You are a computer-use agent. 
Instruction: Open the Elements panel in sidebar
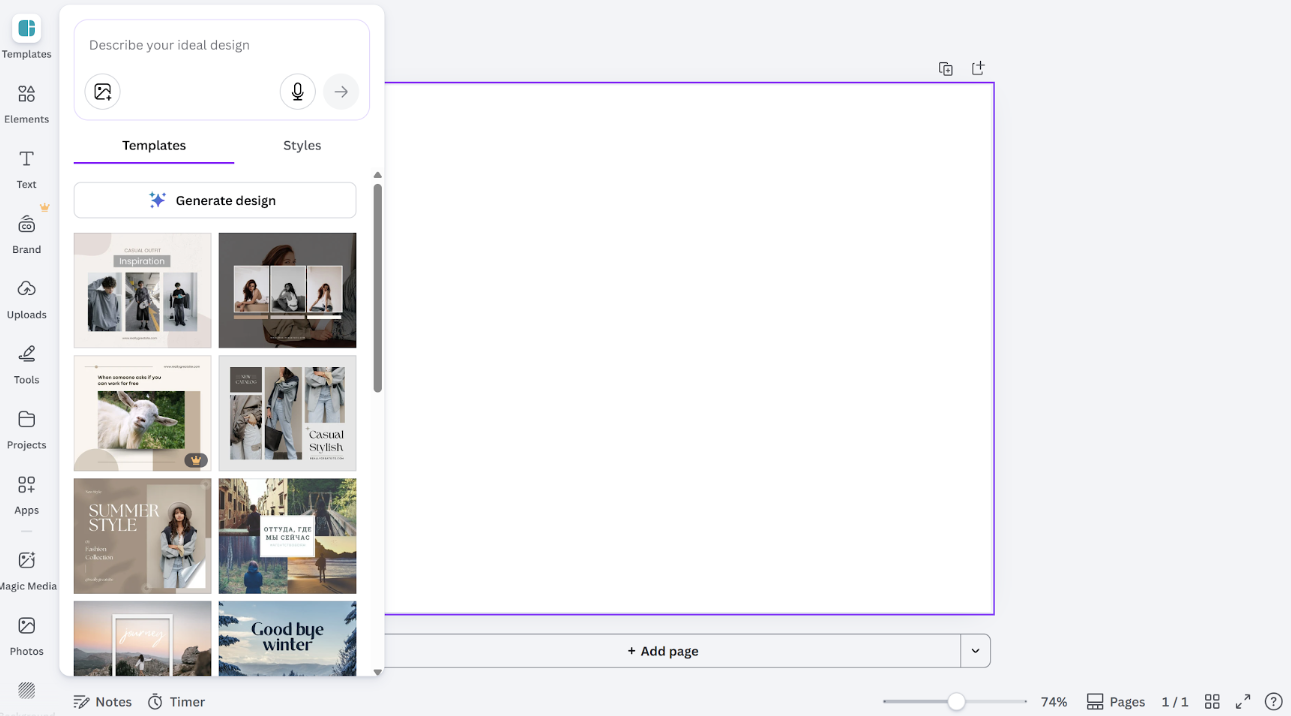click(x=26, y=103)
